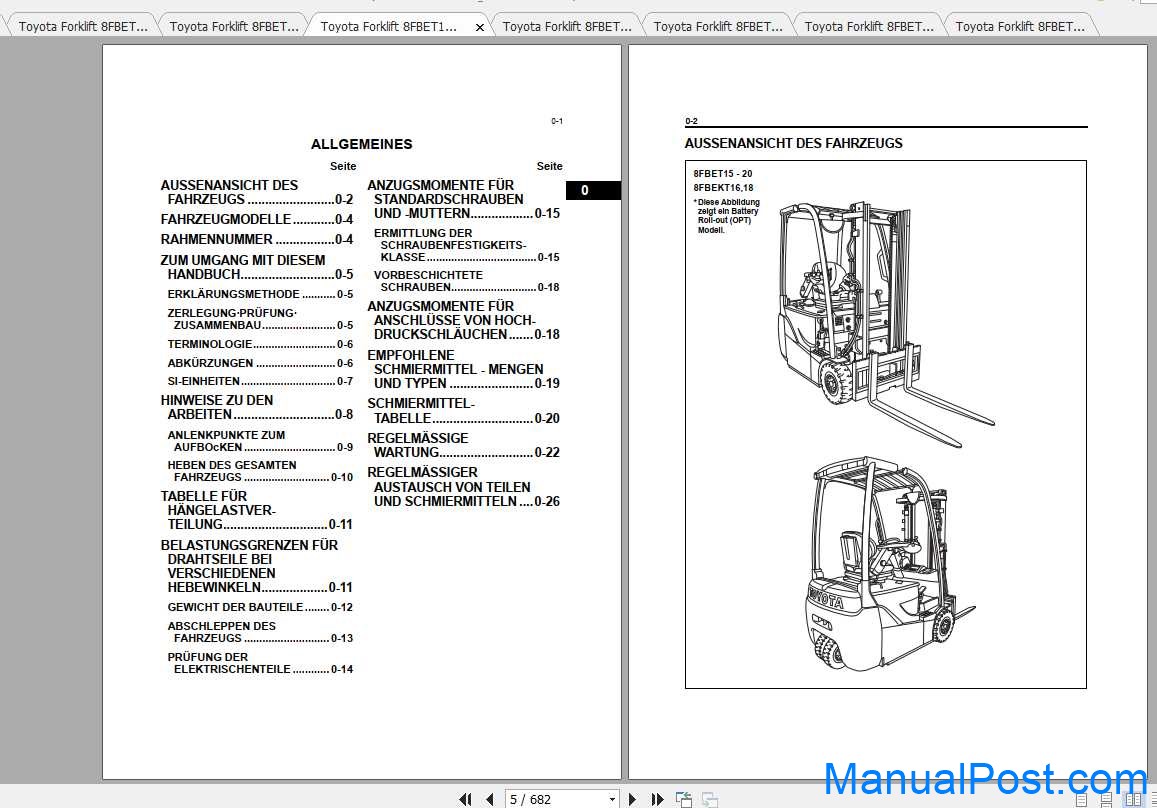Go to the first page of the document
Viewport: 1157px width, 808px height.
click(465, 799)
